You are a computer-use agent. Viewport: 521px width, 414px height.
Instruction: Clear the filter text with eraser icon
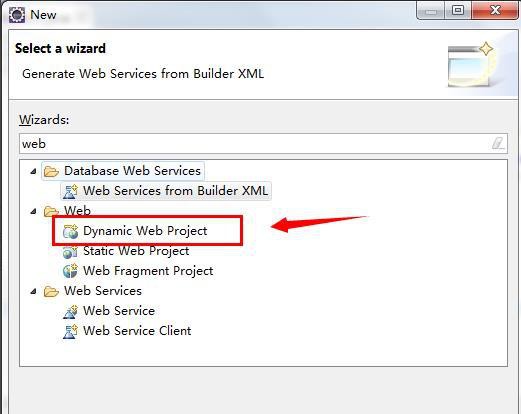point(498,144)
